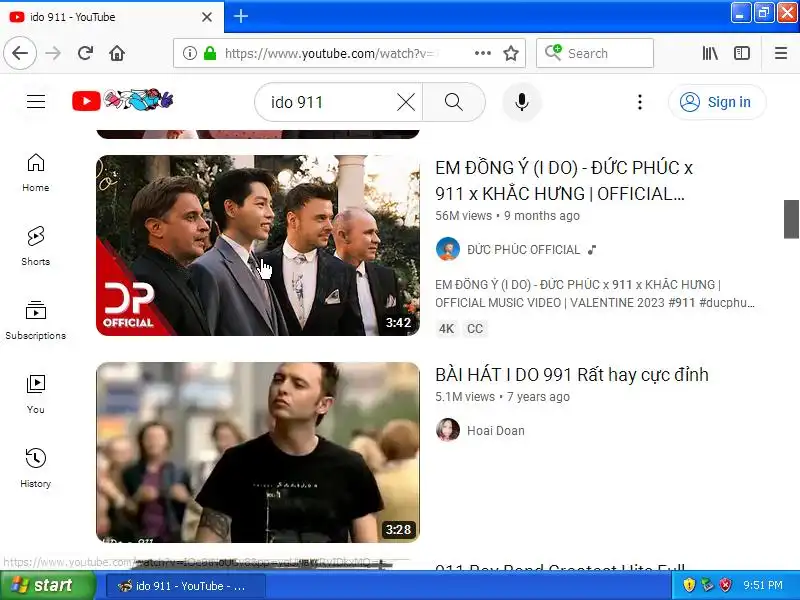Click the CC badge on first video
Image resolution: width=800 pixels, height=600 pixels.
click(474, 329)
